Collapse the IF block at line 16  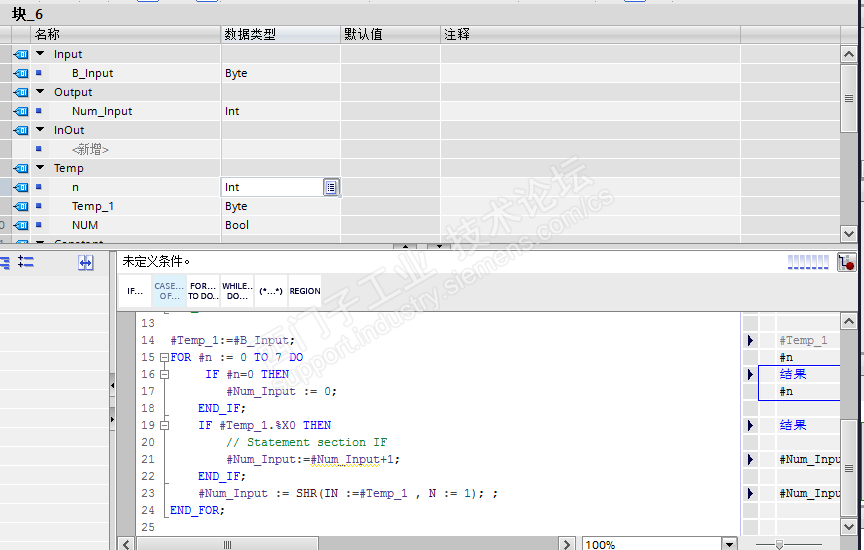(x=164, y=375)
